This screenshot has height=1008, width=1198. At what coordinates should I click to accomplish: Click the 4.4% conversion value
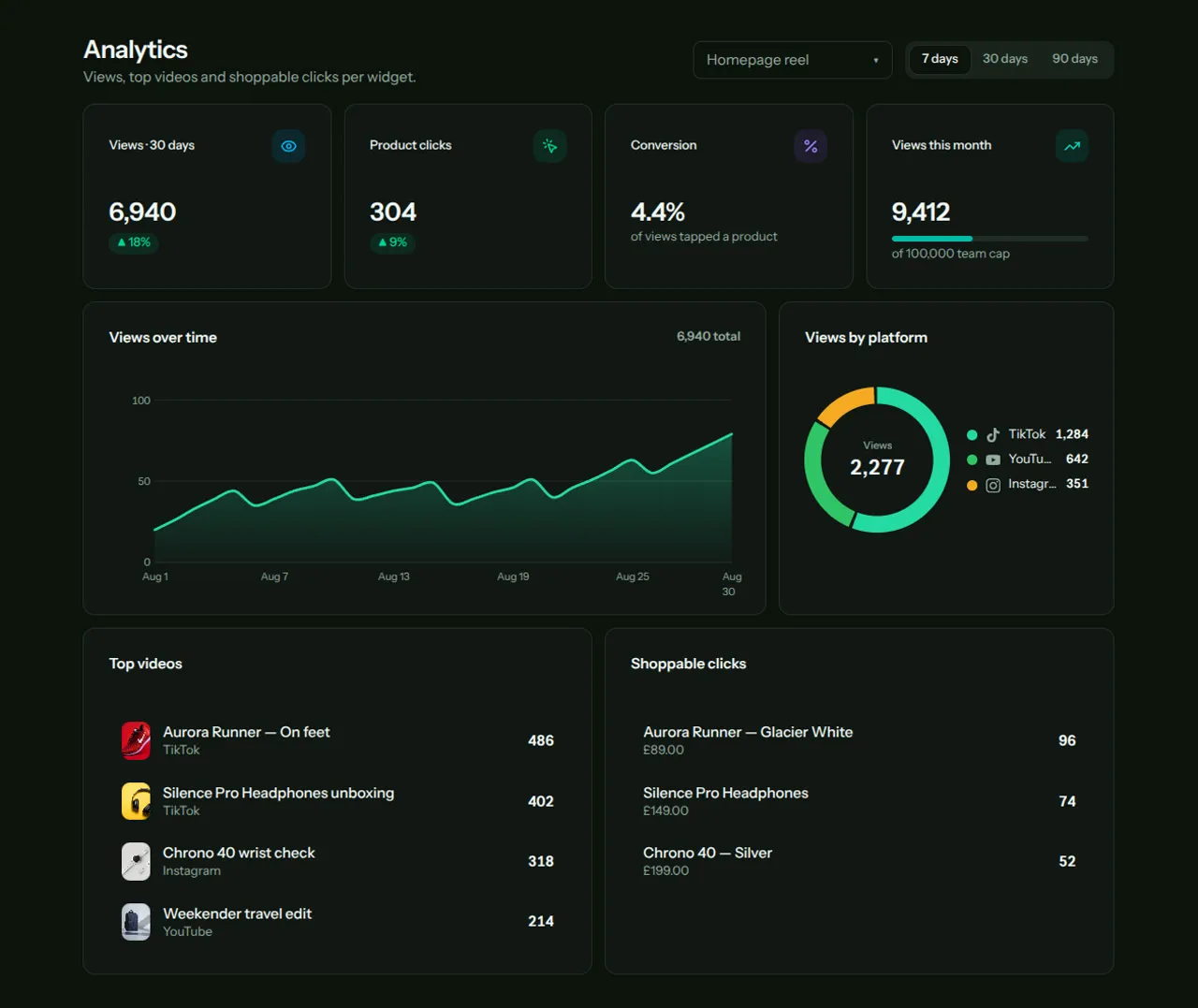coord(658,212)
